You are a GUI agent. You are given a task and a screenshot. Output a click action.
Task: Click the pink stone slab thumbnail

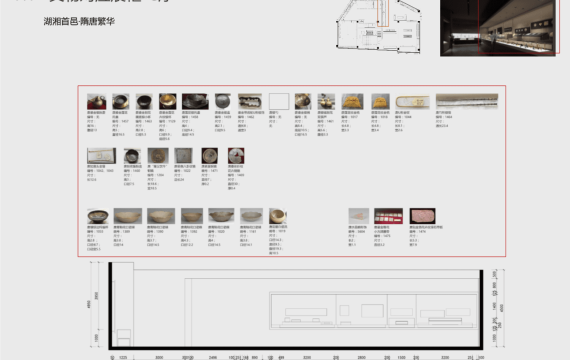pyautogui.click(x=422, y=216)
